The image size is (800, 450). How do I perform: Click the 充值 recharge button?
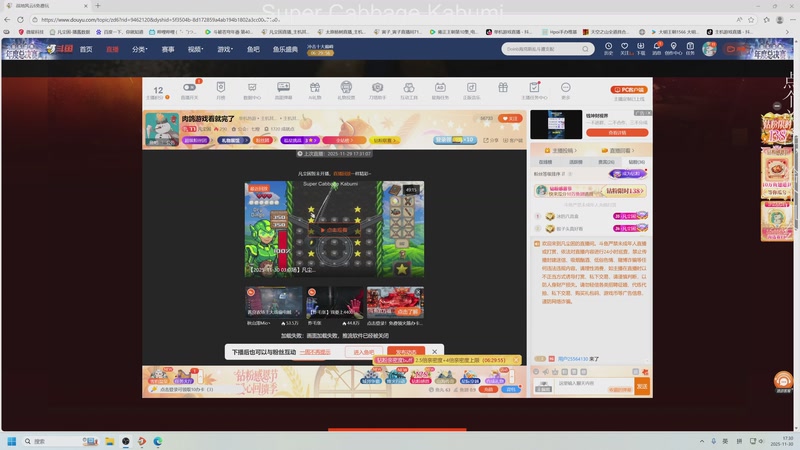click(x=488, y=389)
